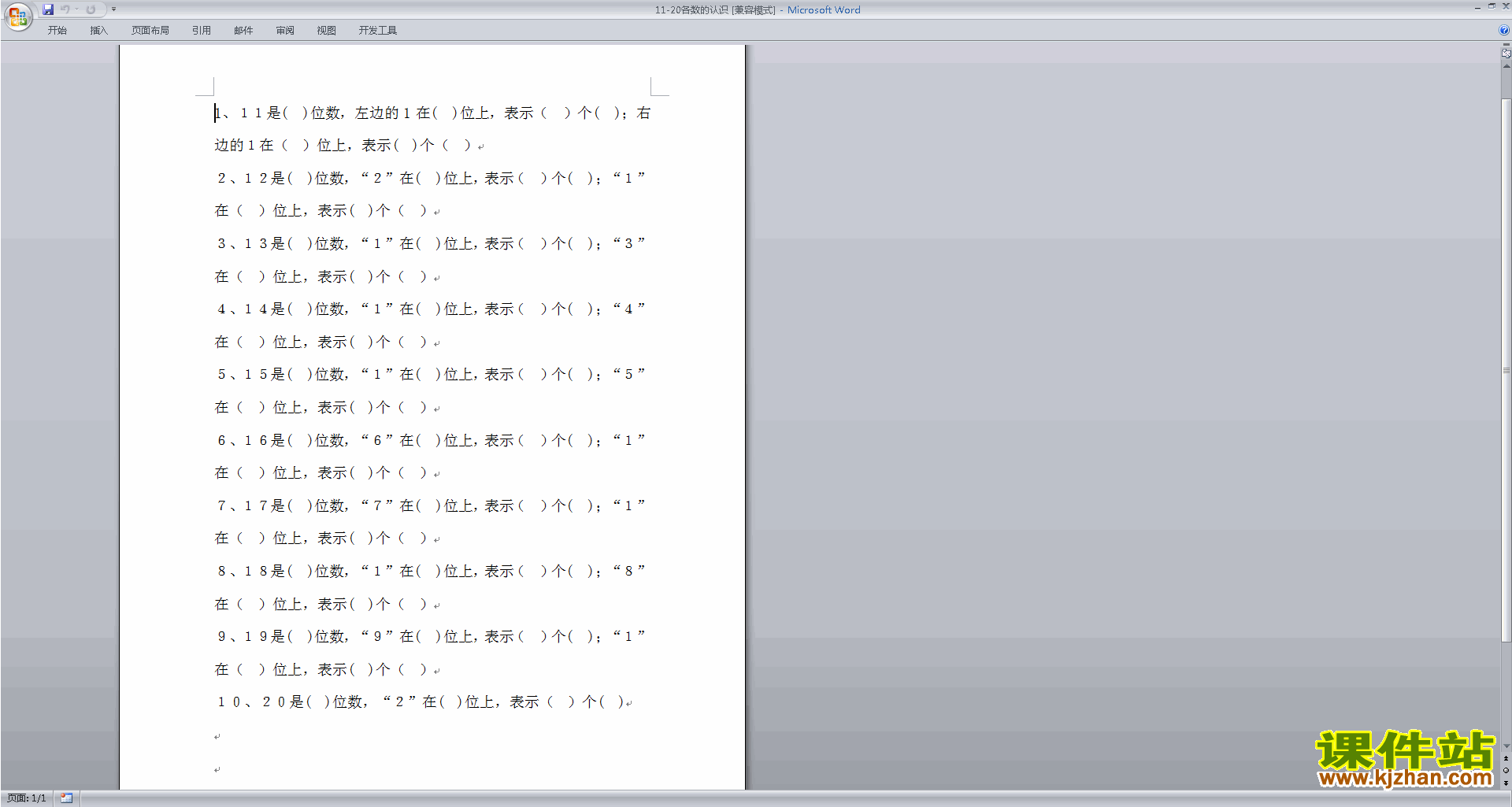The width and height of the screenshot is (1512, 807).
Task: Click the horizontal split handle above the ruler button
Action: point(1506,45)
